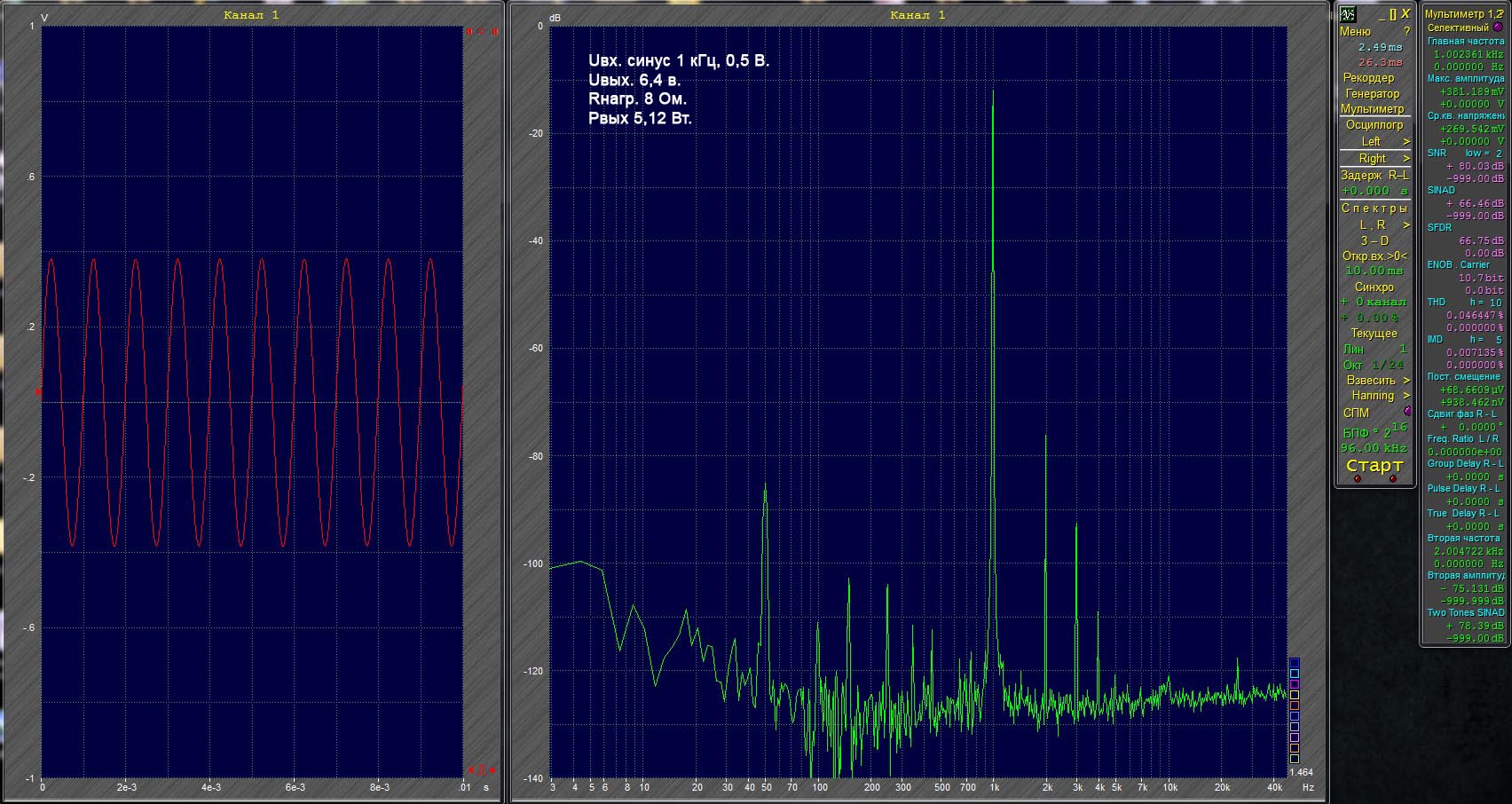Open the Рекордер panel
The height and width of the screenshot is (804, 1512).
tap(1368, 77)
